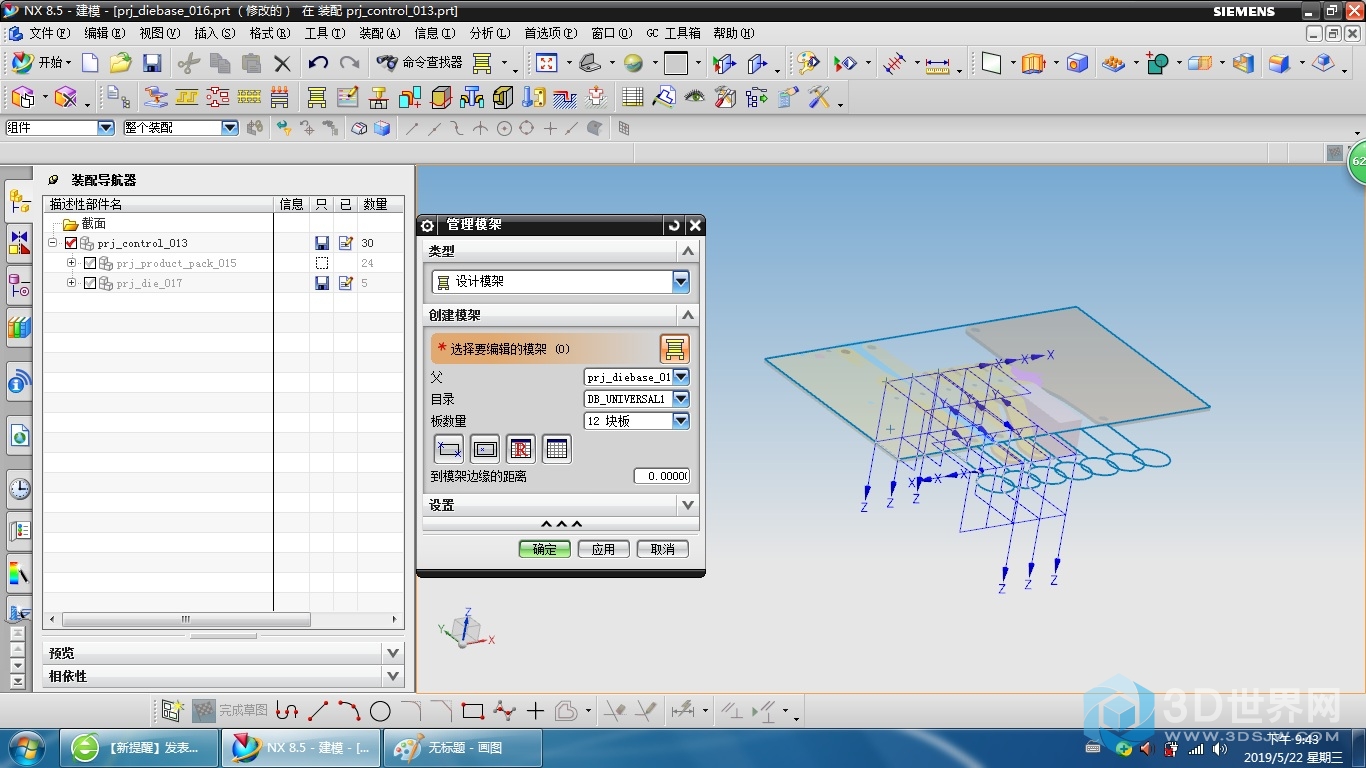Open a file with the folder icon
The width and height of the screenshot is (1366, 768).
120,63
